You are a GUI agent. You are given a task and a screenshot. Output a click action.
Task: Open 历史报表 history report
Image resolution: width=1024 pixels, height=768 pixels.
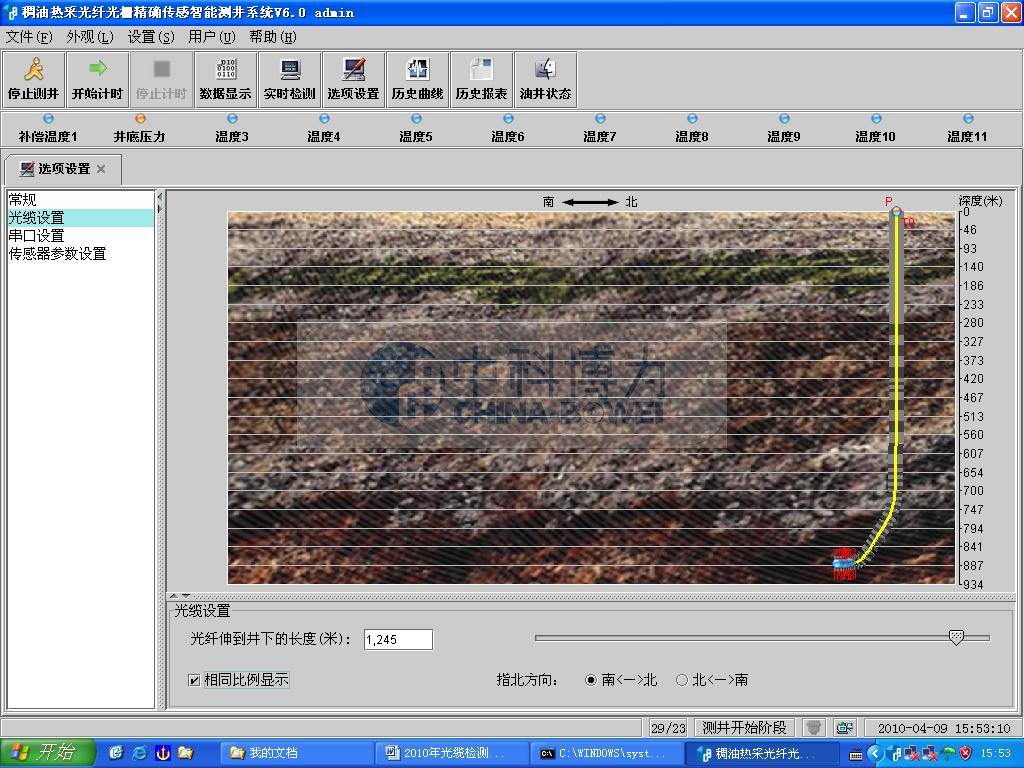481,79
